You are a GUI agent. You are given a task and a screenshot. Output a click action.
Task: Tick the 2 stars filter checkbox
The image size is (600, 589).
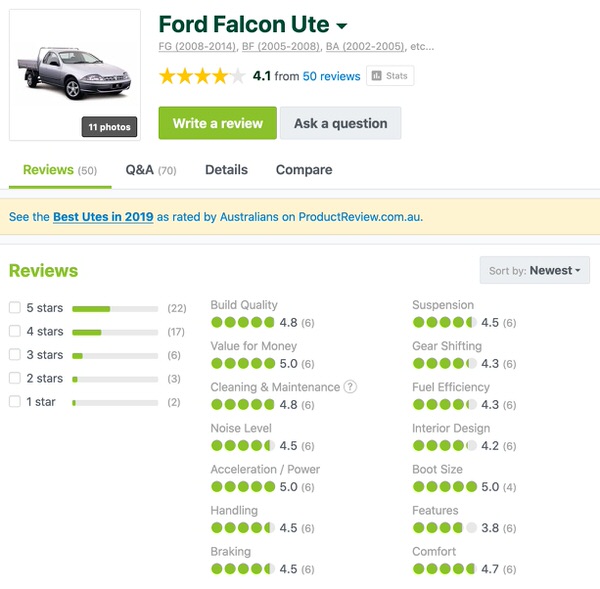click(15, 378)
